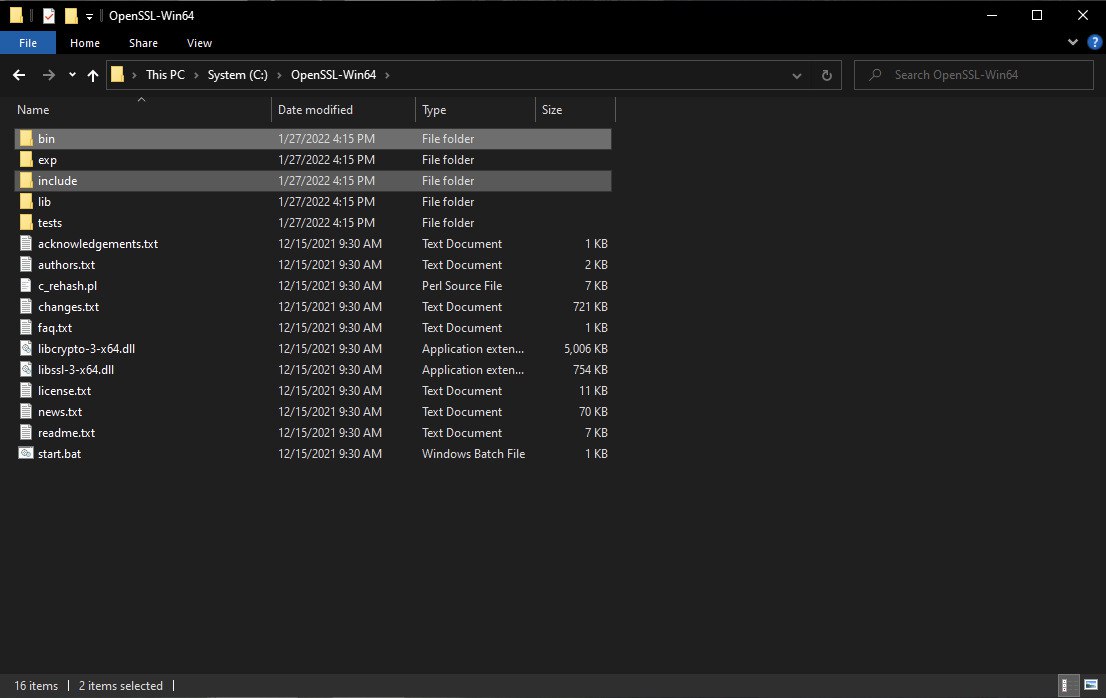Select the c_rehash.pl file name

point(68,286)
